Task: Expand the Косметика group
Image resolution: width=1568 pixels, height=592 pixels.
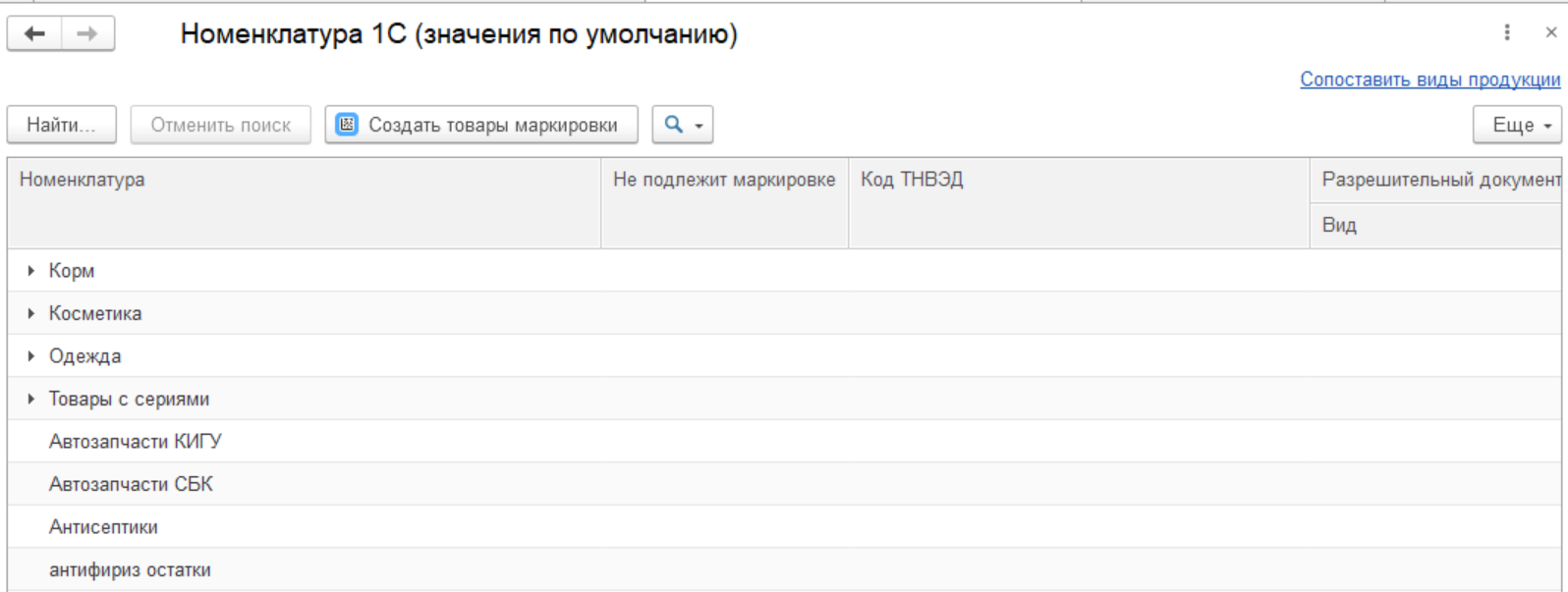Action: point(31,314)
